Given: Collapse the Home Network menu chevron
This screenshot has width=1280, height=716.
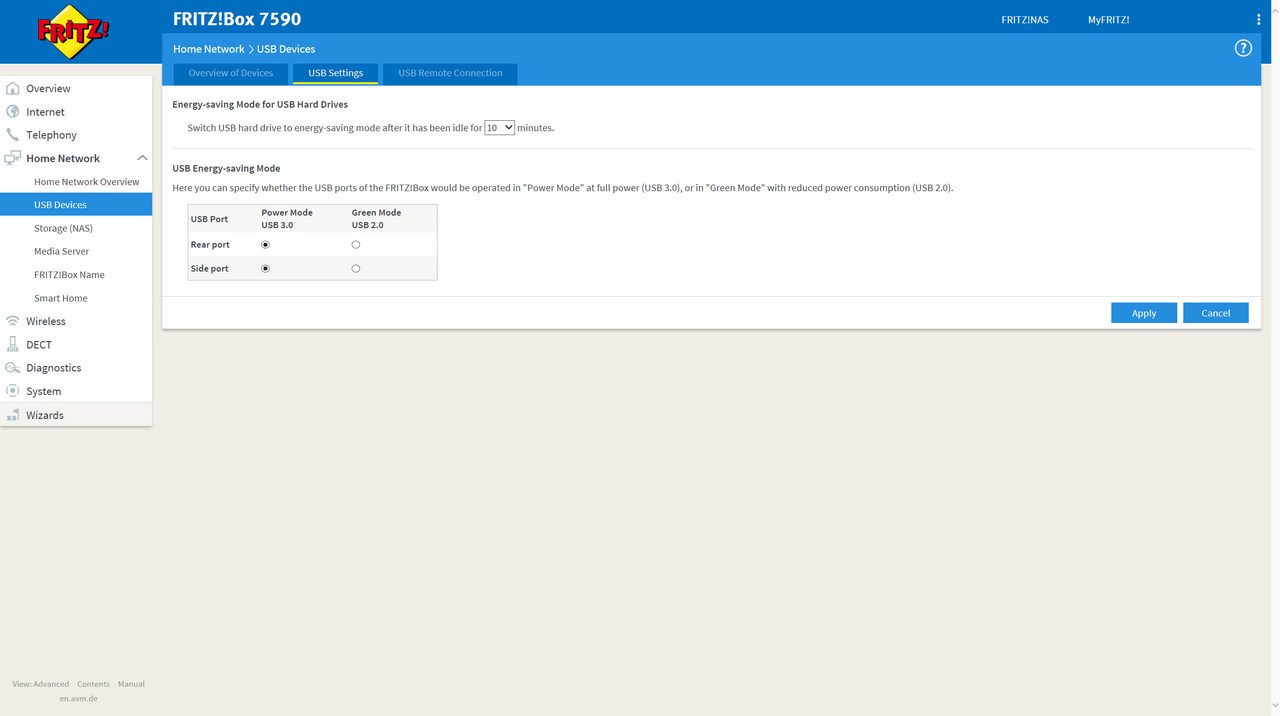Looking at the screenshot, I should [x=142, y=158].
